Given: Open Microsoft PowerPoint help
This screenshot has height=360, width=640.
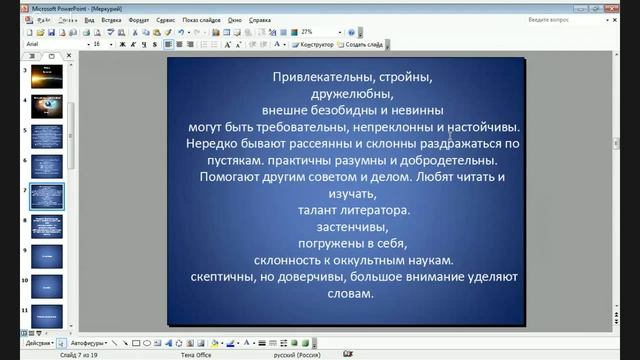Looking at the screenshot, I should pos(351,32).
